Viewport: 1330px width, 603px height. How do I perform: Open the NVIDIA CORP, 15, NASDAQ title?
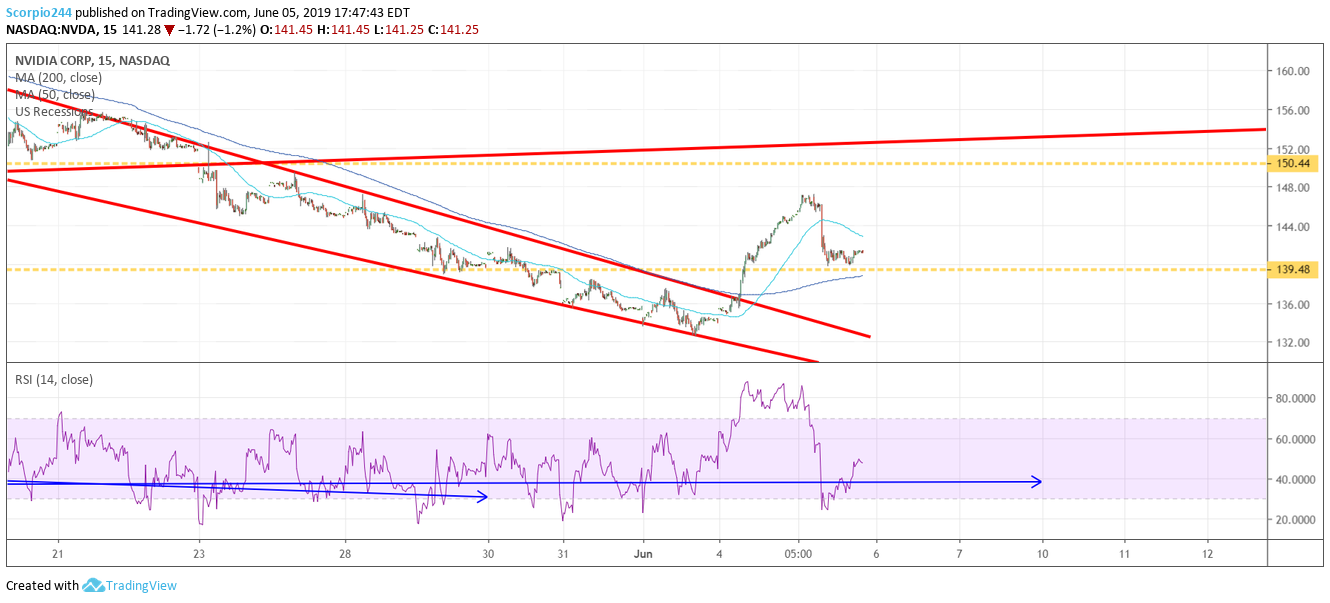(92, 60)
